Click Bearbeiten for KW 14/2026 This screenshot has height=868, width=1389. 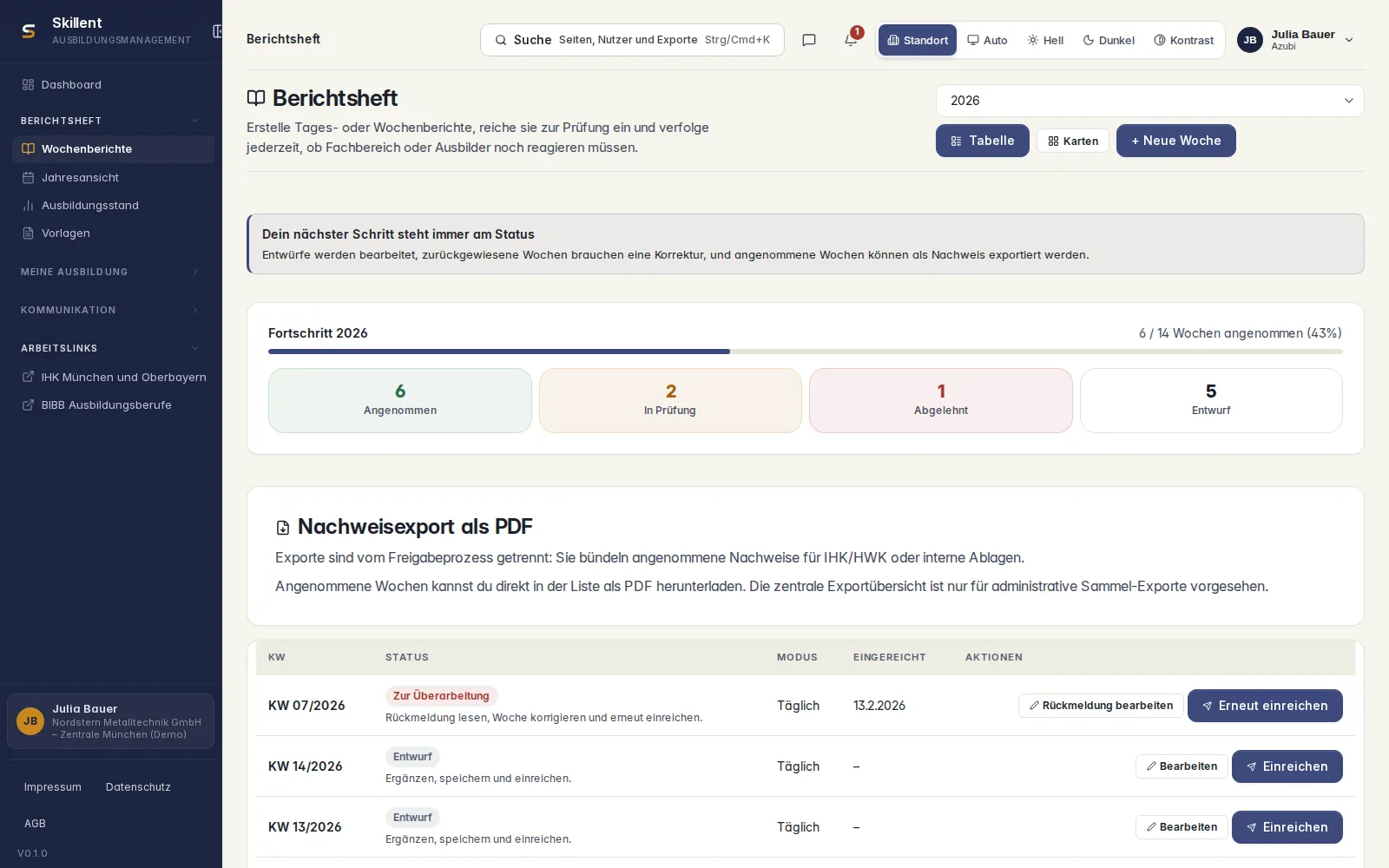[x=1182, y=766]
